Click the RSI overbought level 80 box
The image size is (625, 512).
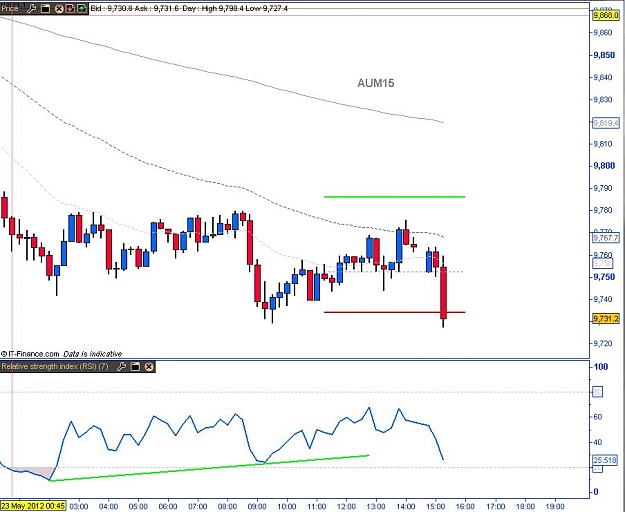tap(597, 392)
